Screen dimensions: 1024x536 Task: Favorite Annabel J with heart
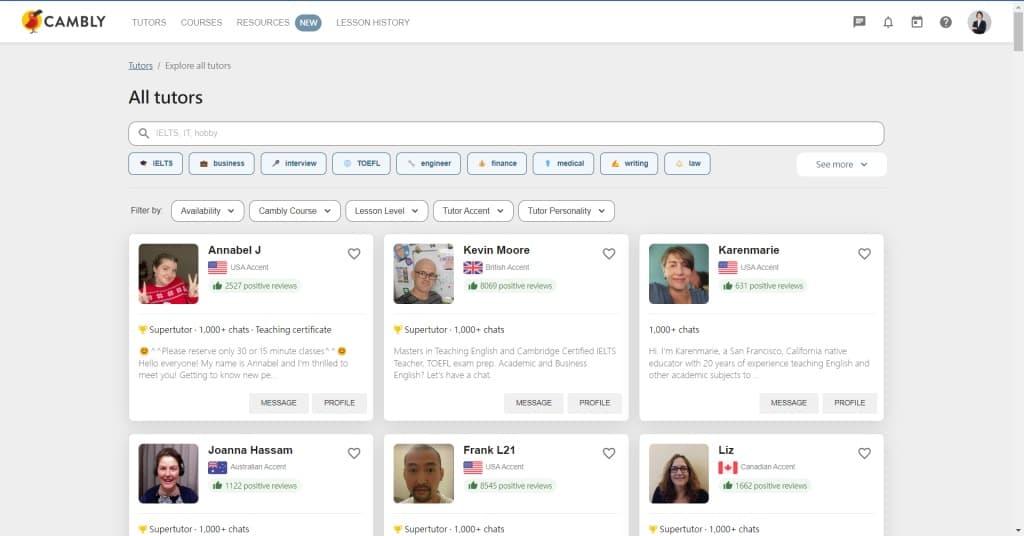353,253
